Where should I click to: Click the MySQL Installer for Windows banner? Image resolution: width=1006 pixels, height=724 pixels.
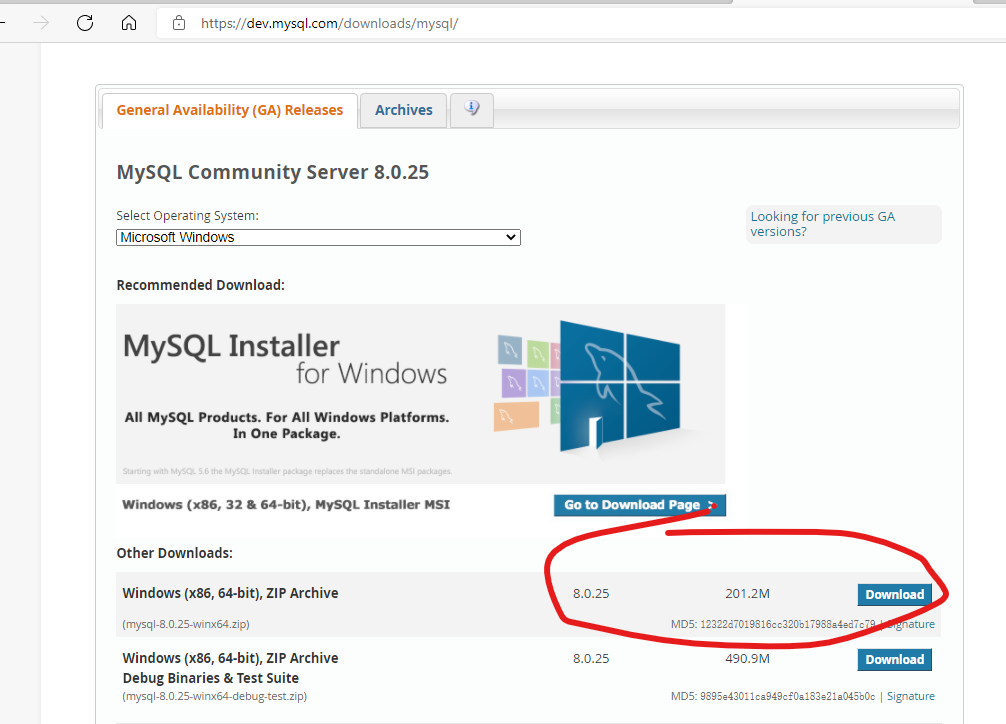(421, 393)
